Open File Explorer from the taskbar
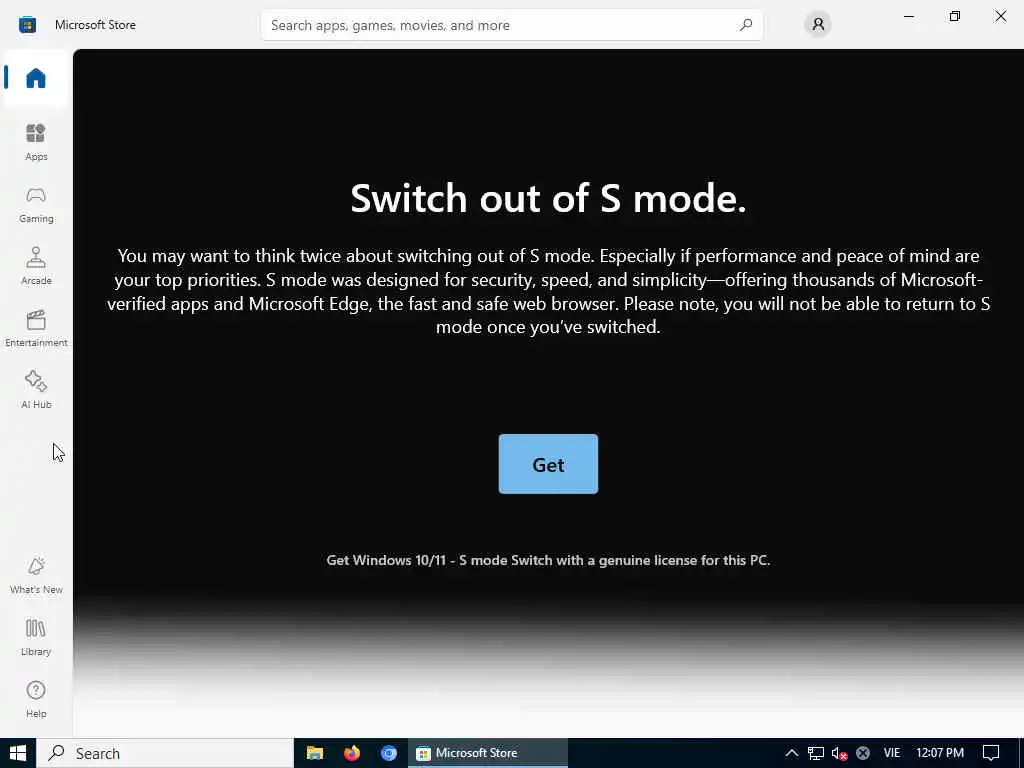The image size is (1024, 768). [315, 753]
